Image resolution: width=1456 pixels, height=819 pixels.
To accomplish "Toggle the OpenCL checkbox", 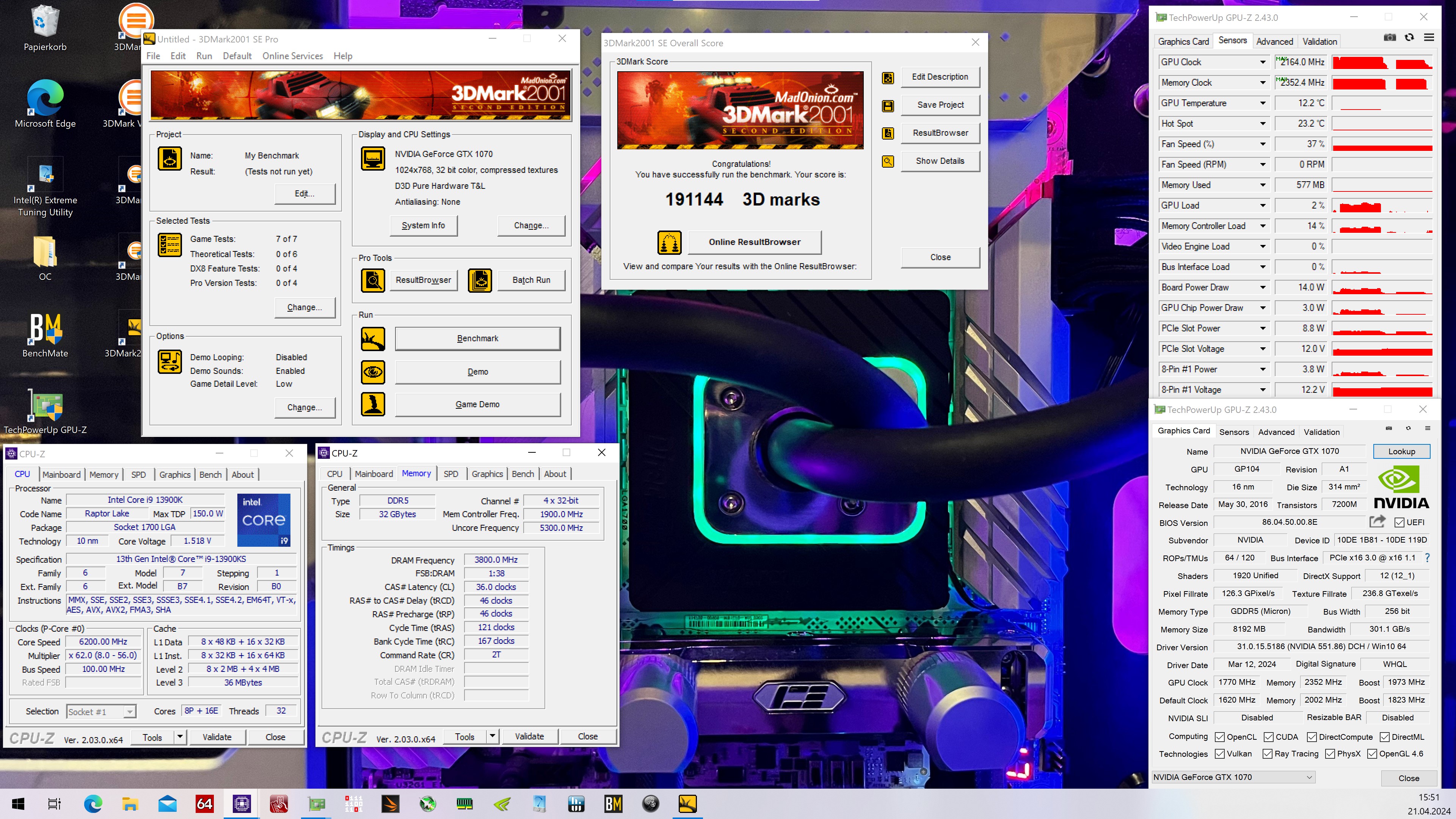I will (1220, 737).
